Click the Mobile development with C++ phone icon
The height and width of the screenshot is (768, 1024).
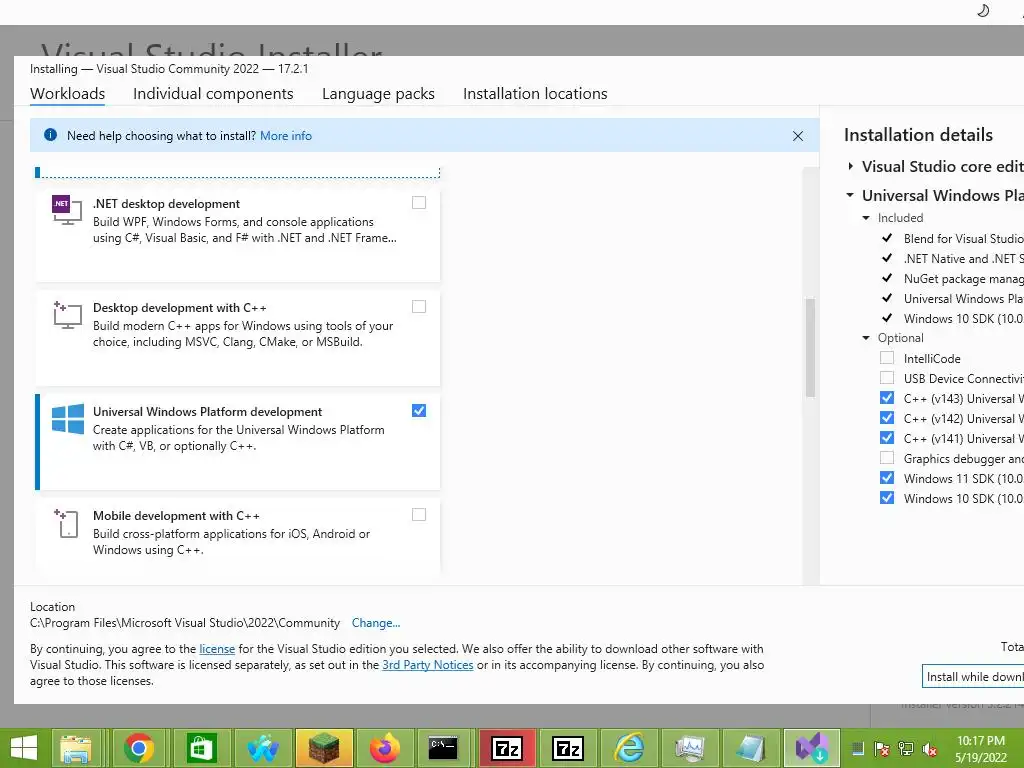coord(67,523)
